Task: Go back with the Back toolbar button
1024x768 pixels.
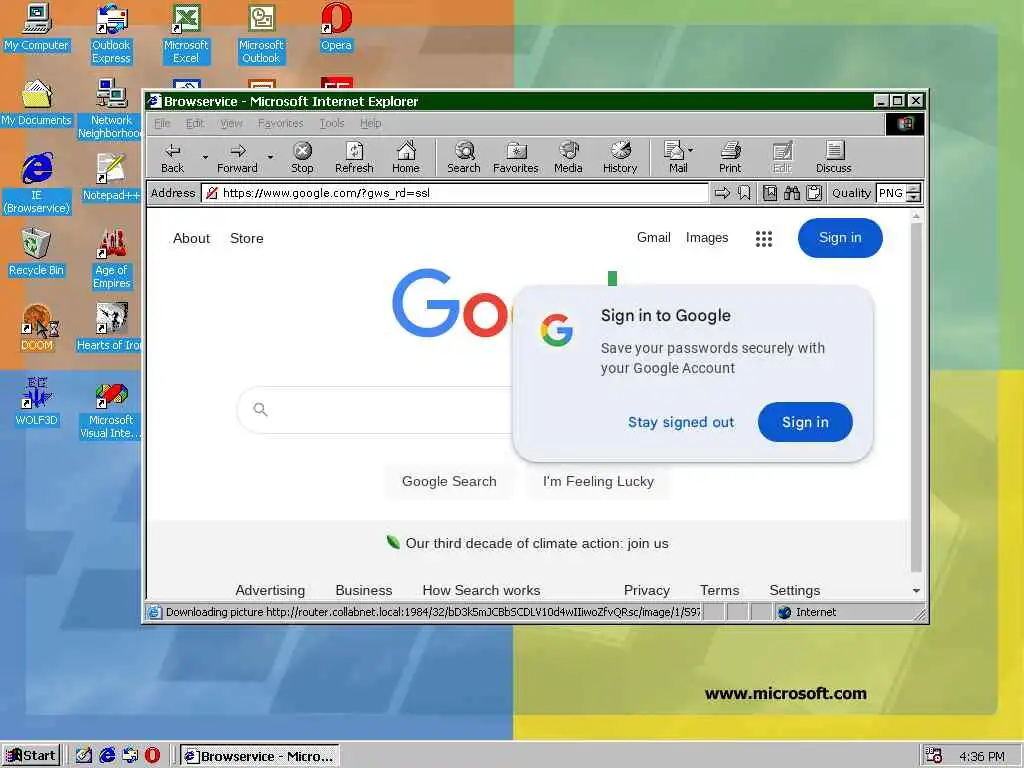Action: click(x=172, y=157)
